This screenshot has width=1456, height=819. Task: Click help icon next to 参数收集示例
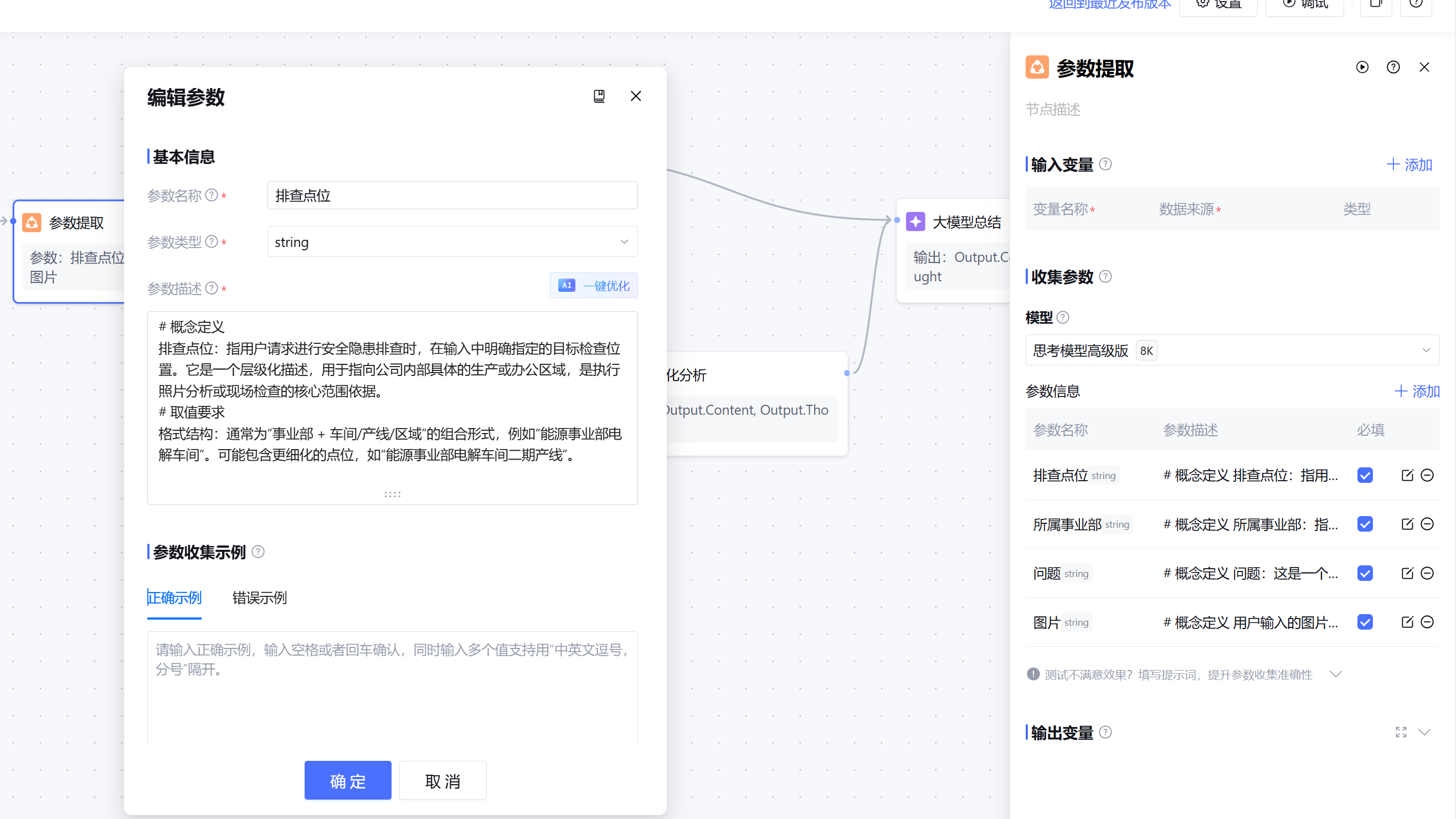(258, 552)
